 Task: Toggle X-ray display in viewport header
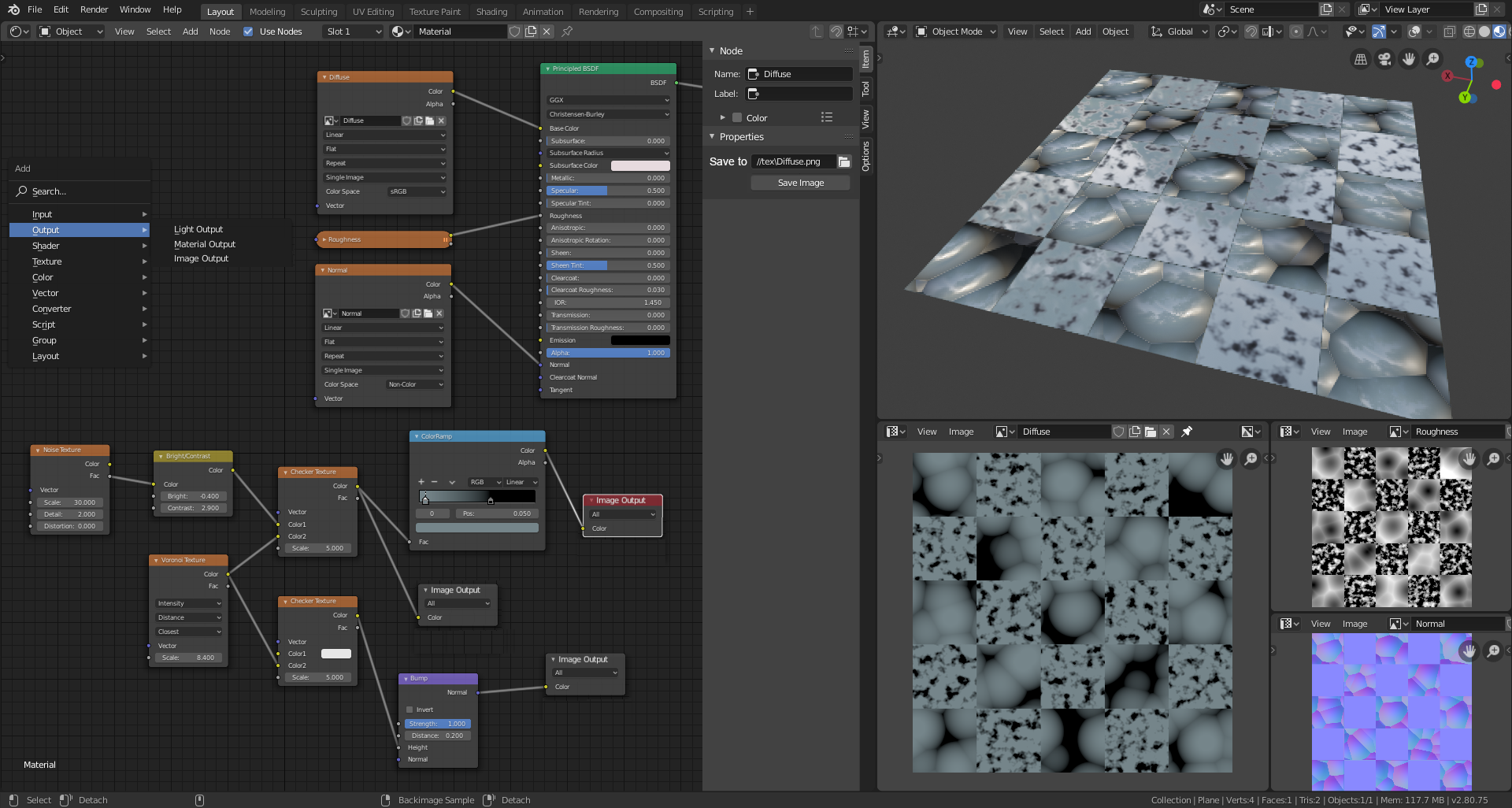point(1449,32)
